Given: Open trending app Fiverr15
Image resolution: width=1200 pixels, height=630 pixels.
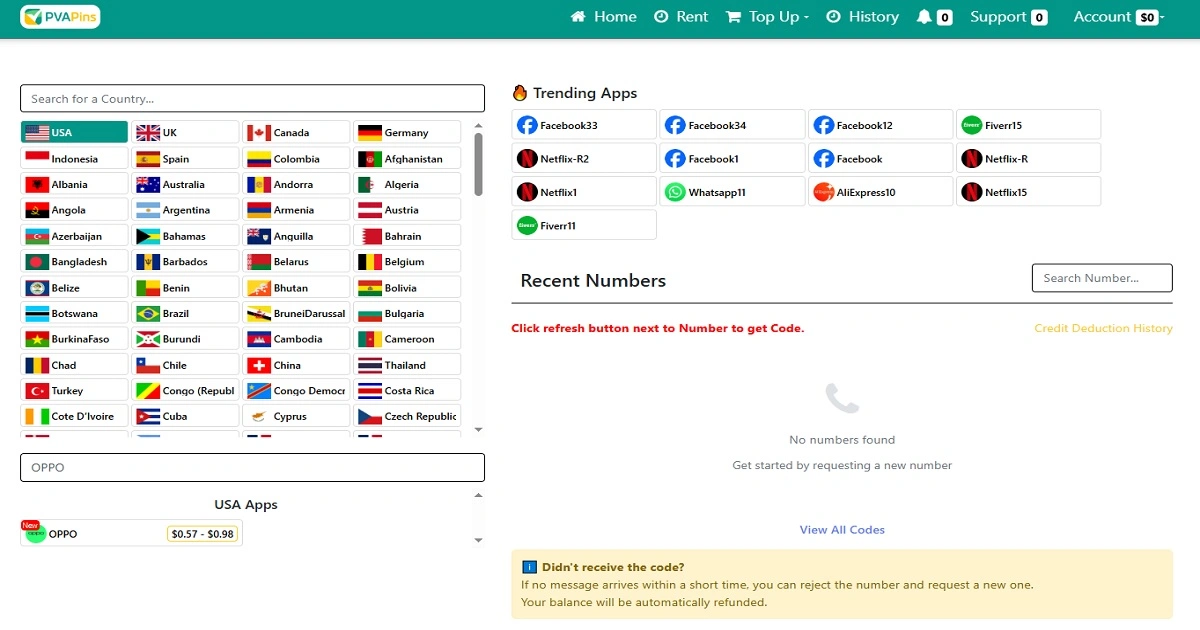Looking at the screenshot, I should [1028, 125].
